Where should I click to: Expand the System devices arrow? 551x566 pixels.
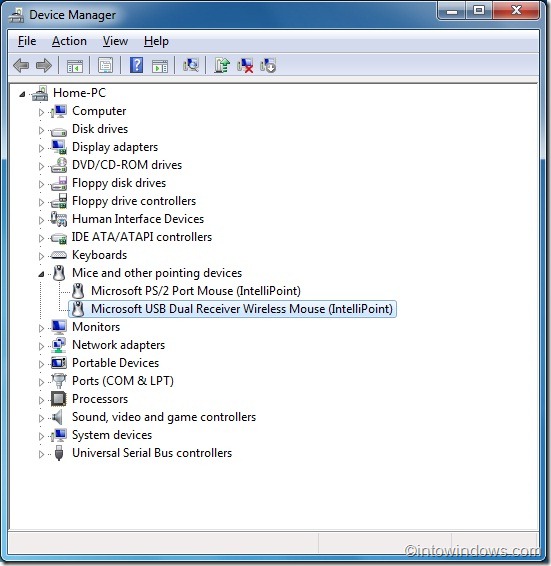(41, 436)
